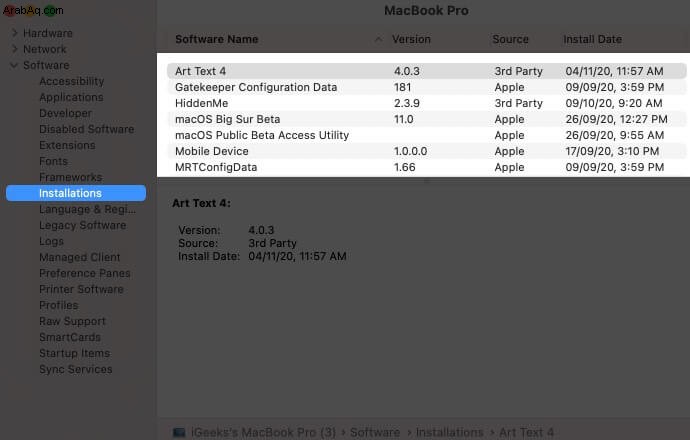This screenshot has width=690, height=440.
Task: Expand the Network category chevron
Action: (x=15, y=49)
